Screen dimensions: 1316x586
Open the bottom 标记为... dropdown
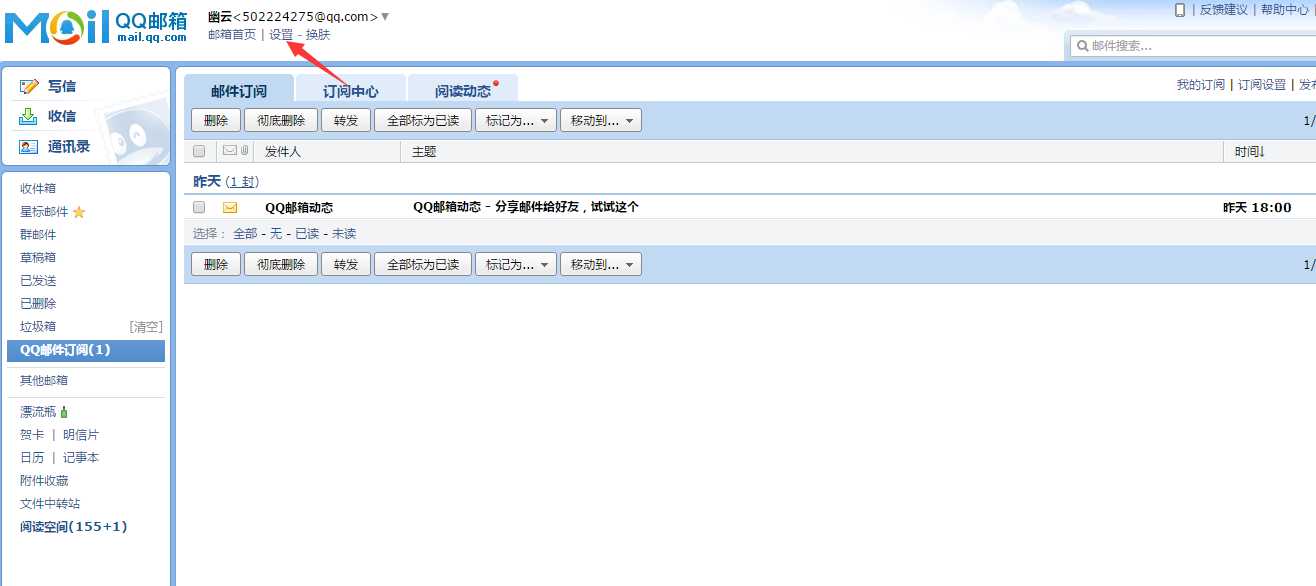click(x=516, y=265)
